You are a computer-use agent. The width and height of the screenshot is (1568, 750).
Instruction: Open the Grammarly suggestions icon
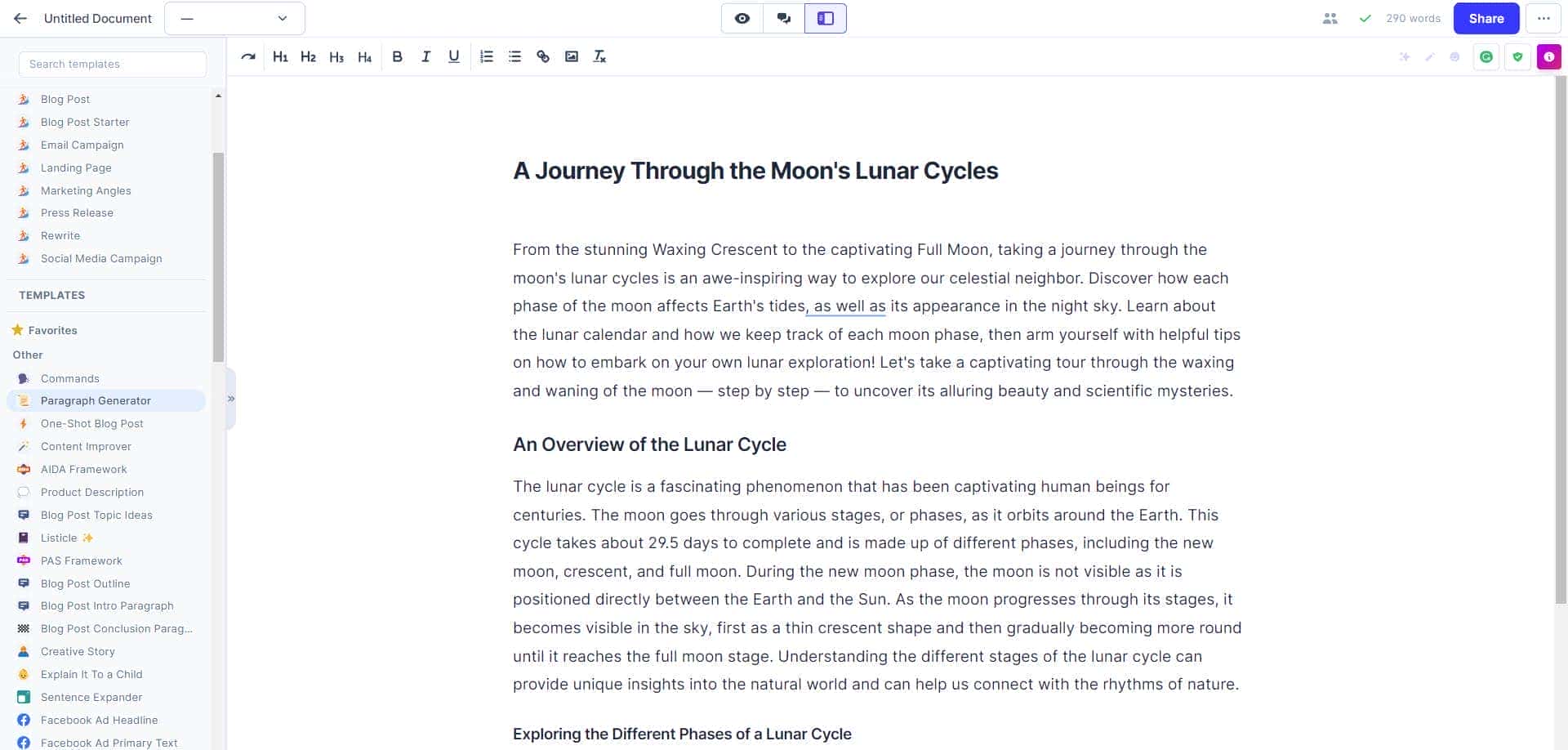point(1487,56)
